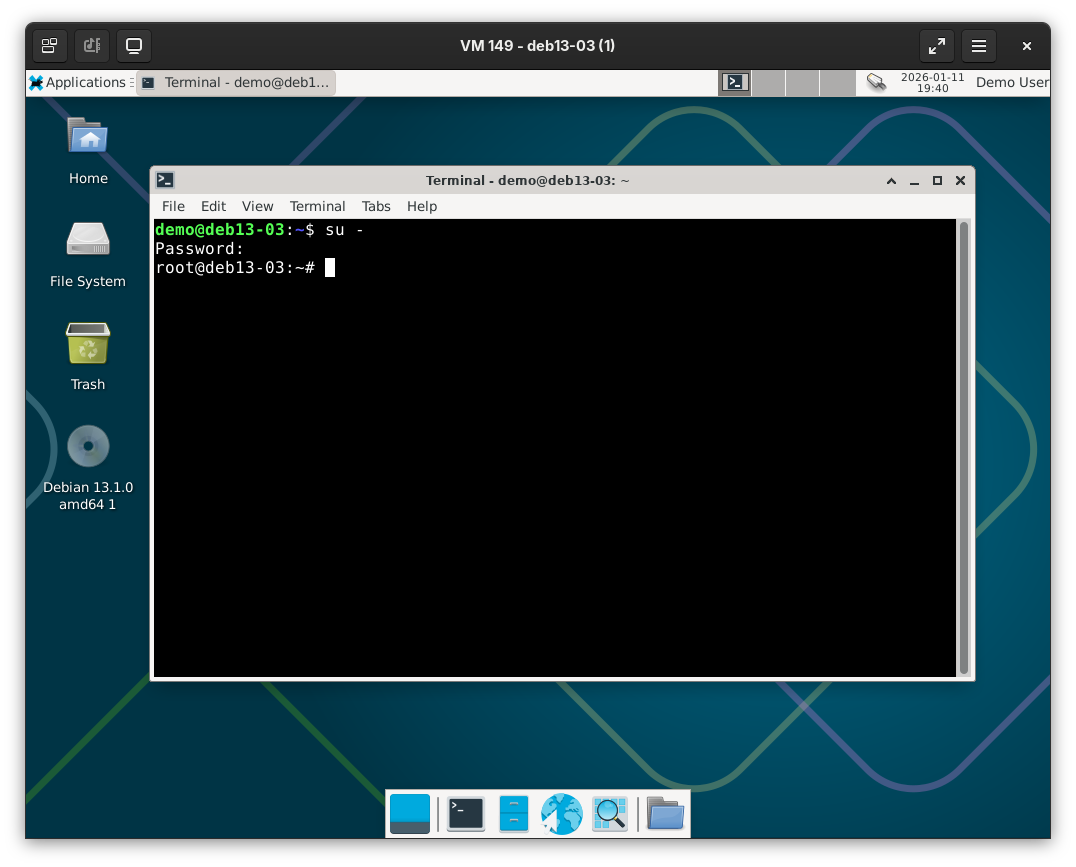Click the terminal's vertical scrollbar
Screen dimensions: 1076x867
(x=964, y=446)
